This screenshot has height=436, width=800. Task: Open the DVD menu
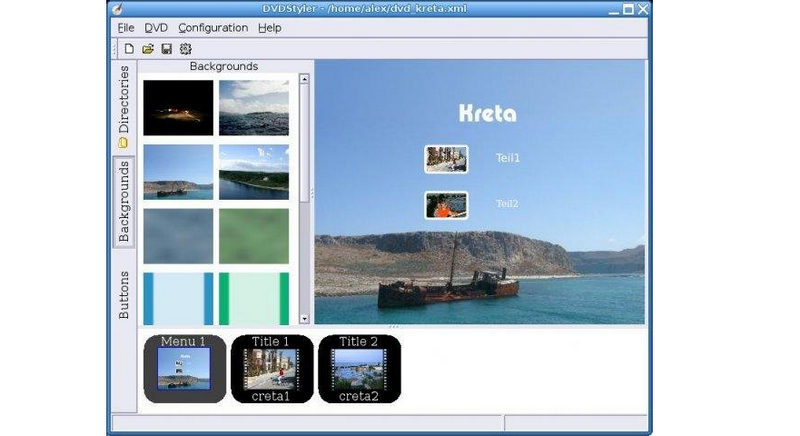[x=156, y=28]
